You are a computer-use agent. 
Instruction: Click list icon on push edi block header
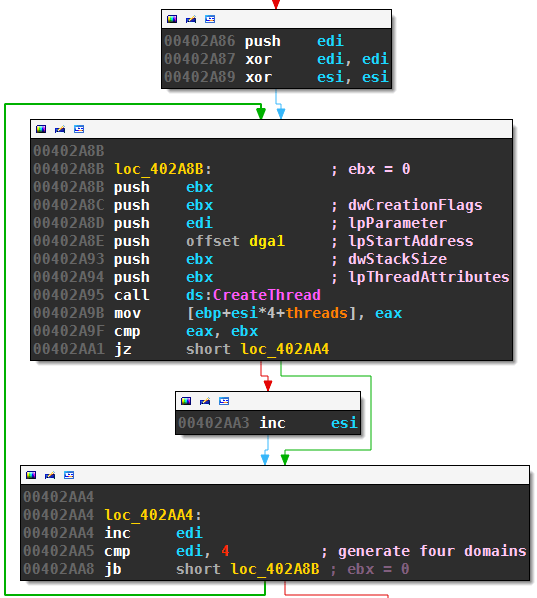(210, 19)
